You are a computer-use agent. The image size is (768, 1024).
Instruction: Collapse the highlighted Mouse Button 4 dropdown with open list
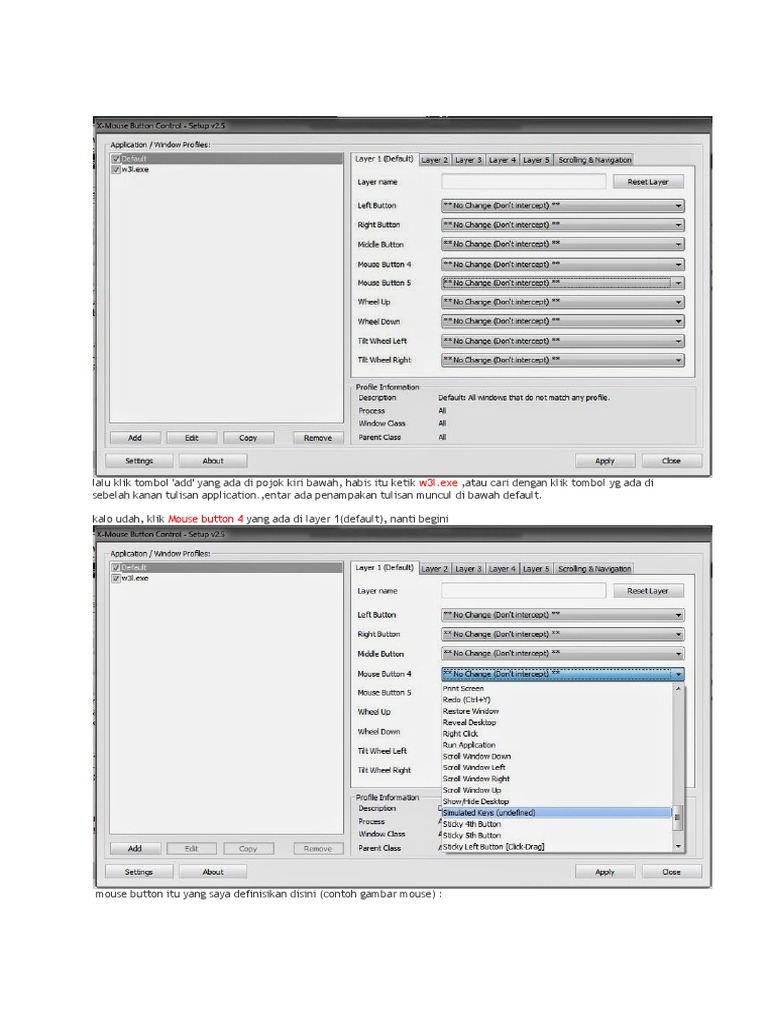coord(562,674)
